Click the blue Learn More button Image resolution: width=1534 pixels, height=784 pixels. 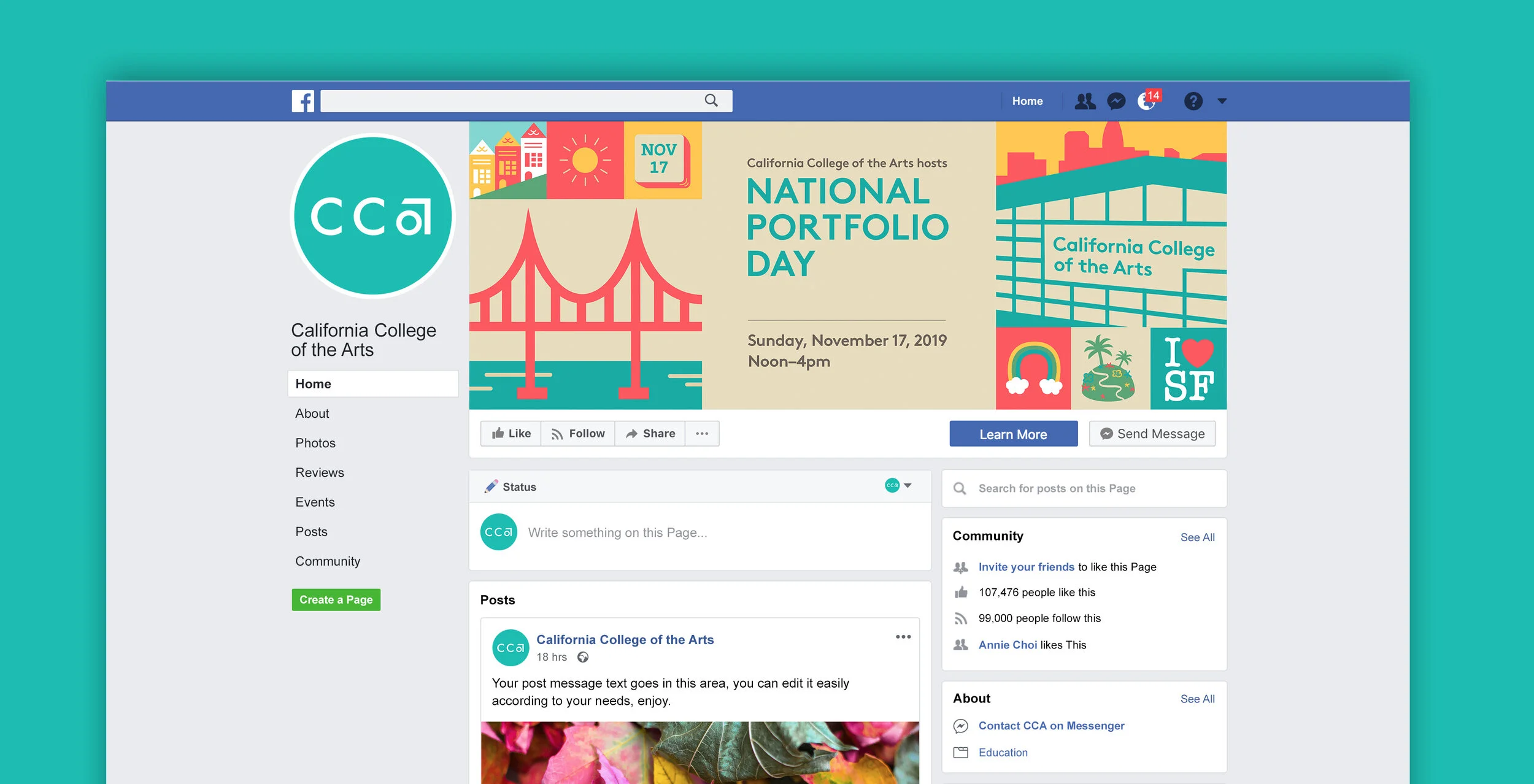tap(1013, 434)
